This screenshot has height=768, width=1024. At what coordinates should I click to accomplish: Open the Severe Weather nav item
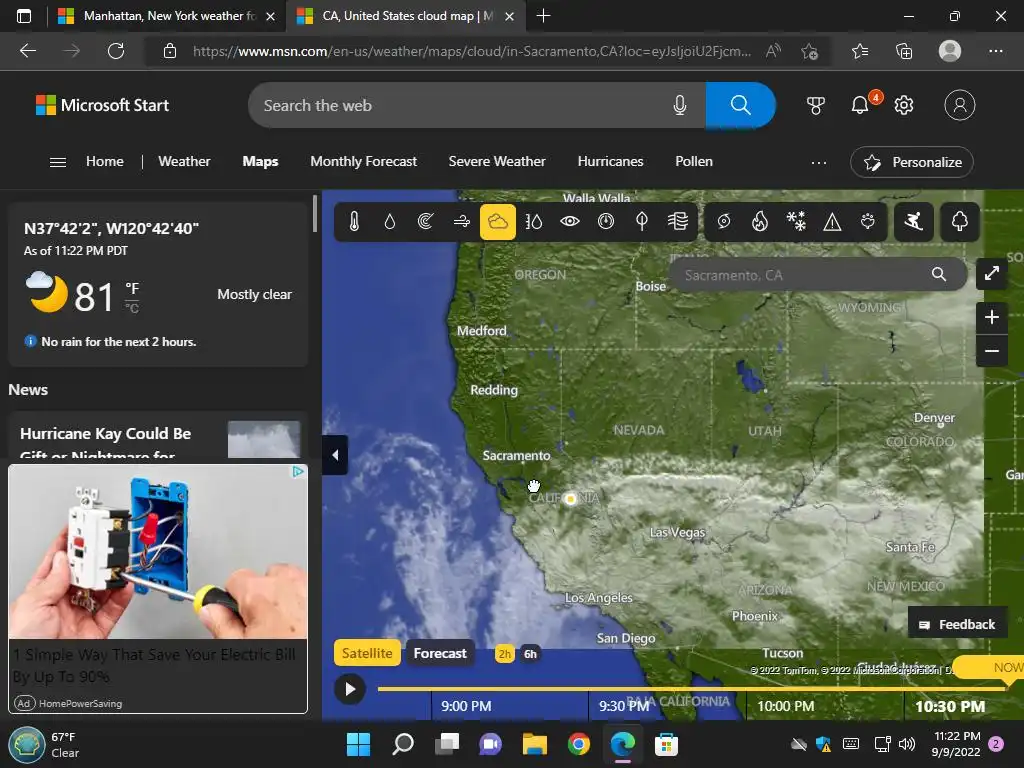click(x=497, y=161)
